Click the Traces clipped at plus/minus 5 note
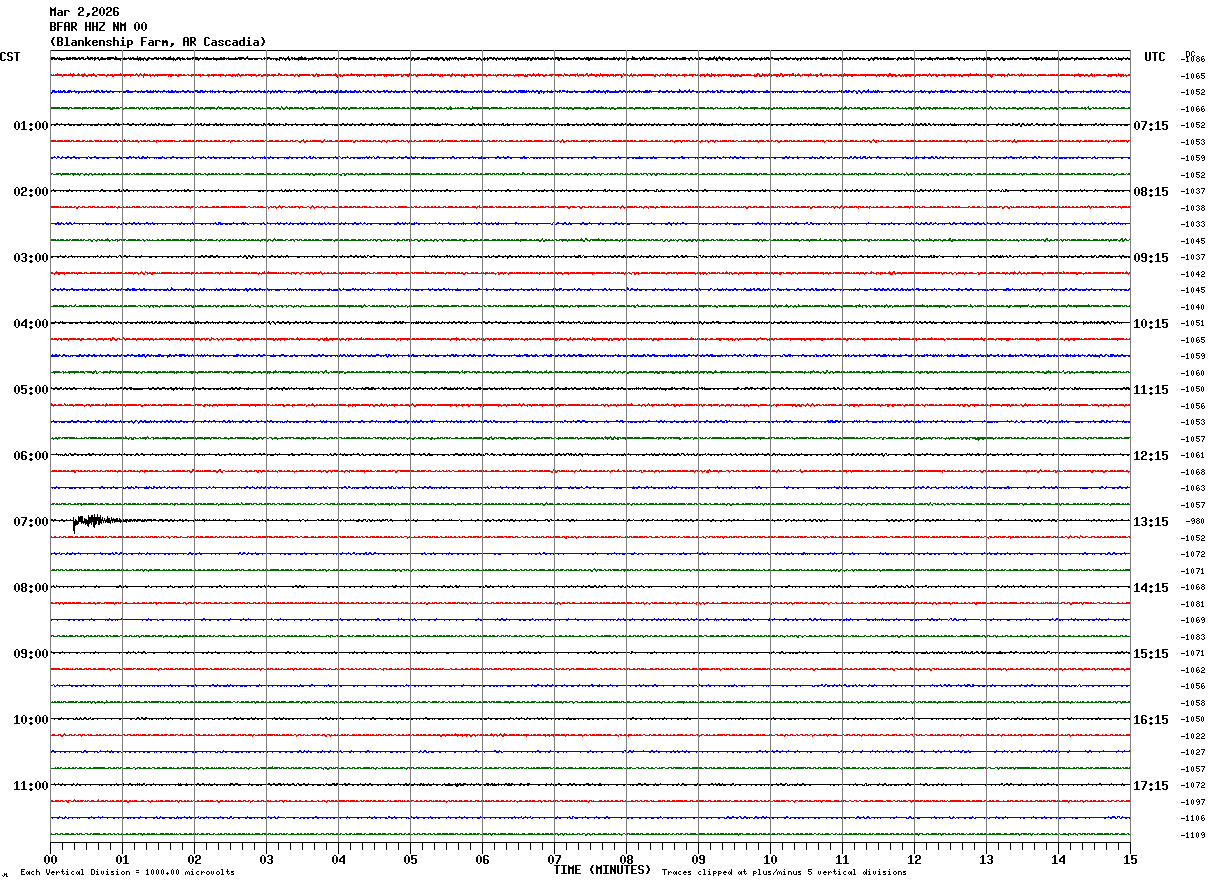The height and width of the screenshot is (886, 1210). coord(784,872)
